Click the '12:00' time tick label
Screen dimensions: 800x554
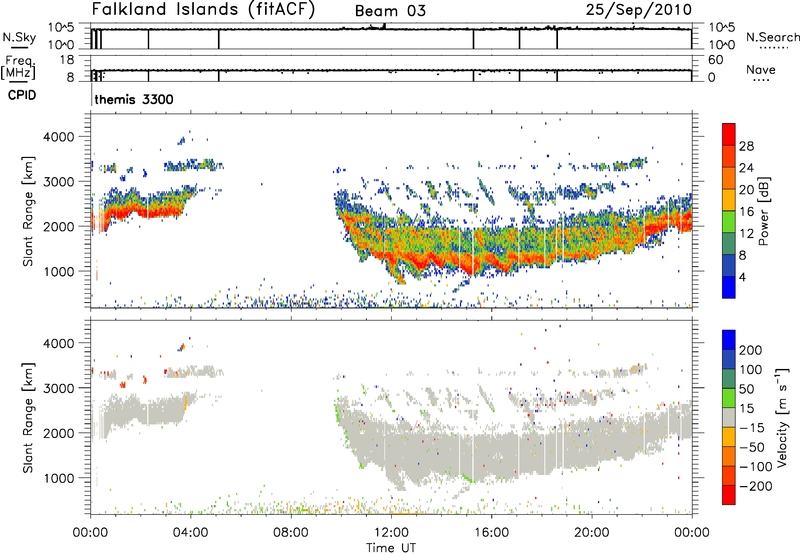point(391,533)
